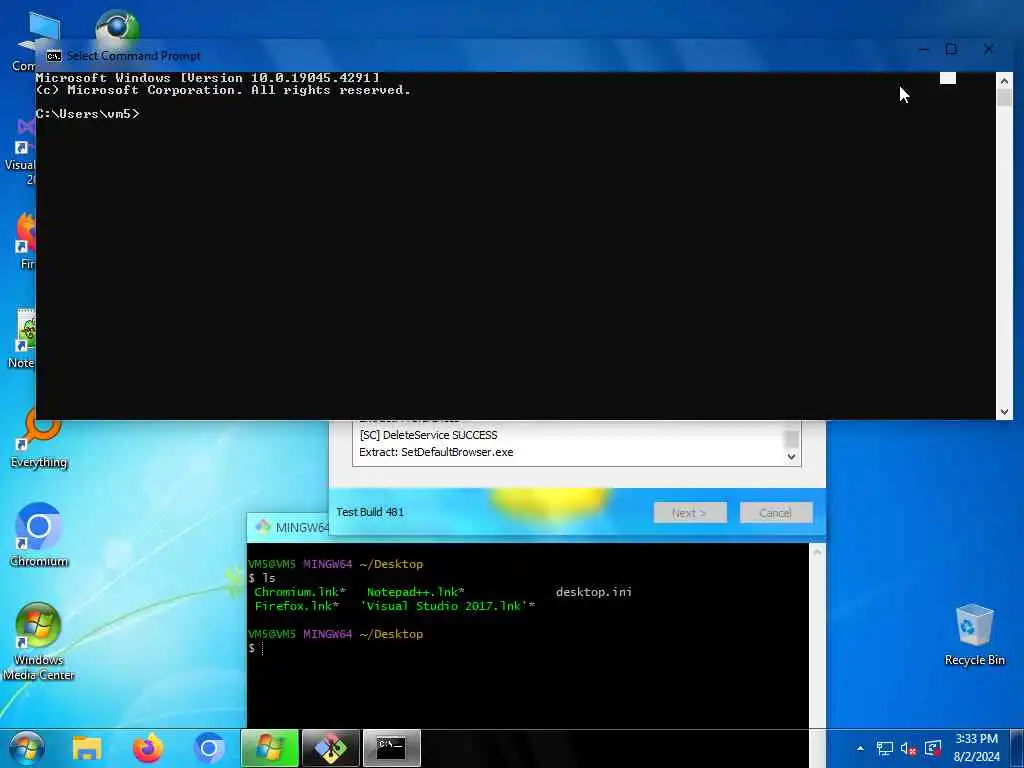Open the Windows Media Center desktop shortcut
This screenshot has height=768, width=1024.
click(x=39, y=641)
